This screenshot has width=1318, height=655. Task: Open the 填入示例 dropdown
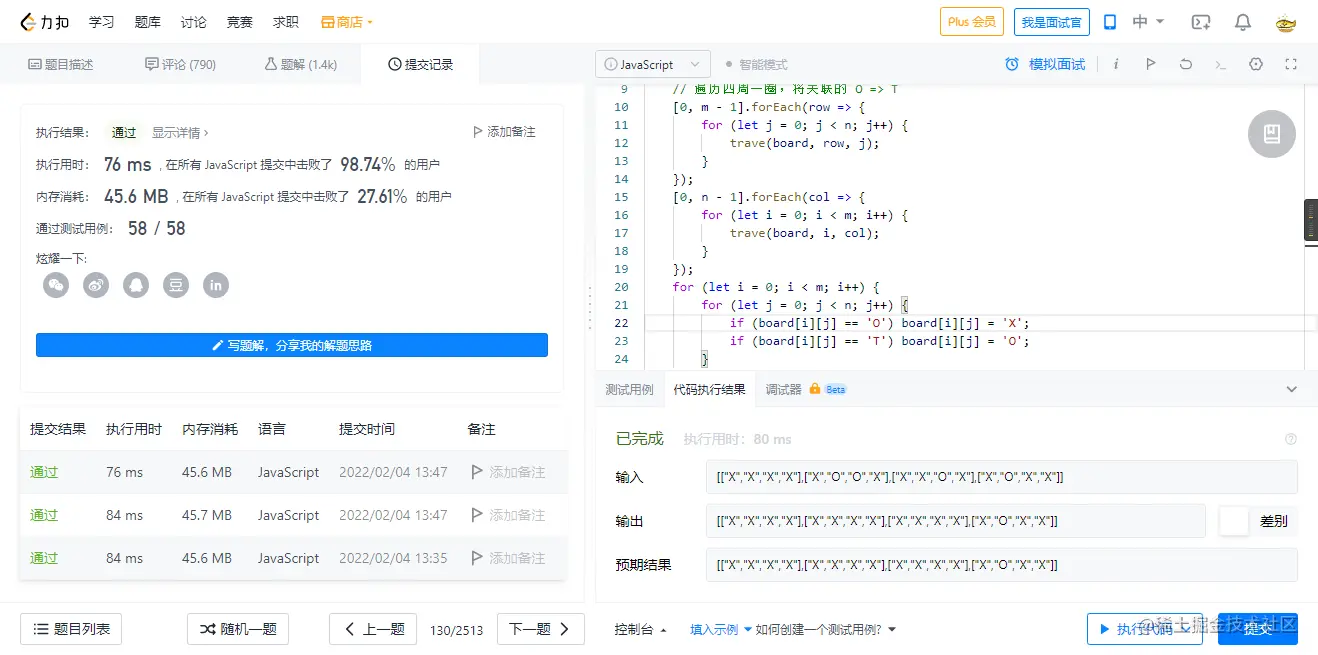[721, 629]
